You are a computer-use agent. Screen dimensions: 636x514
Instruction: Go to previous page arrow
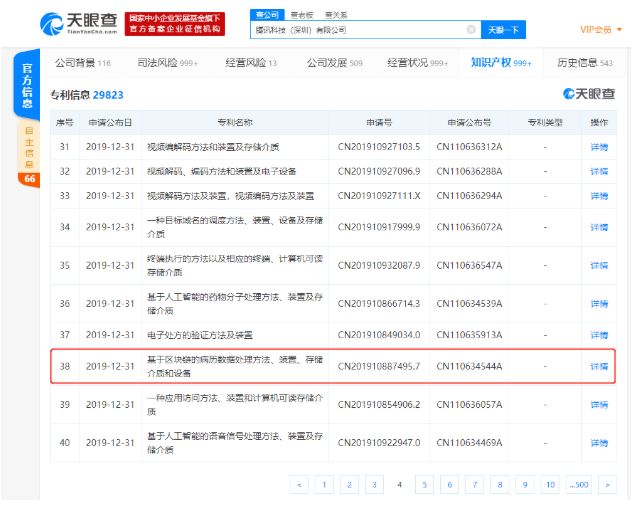click(x=299, y=484)
